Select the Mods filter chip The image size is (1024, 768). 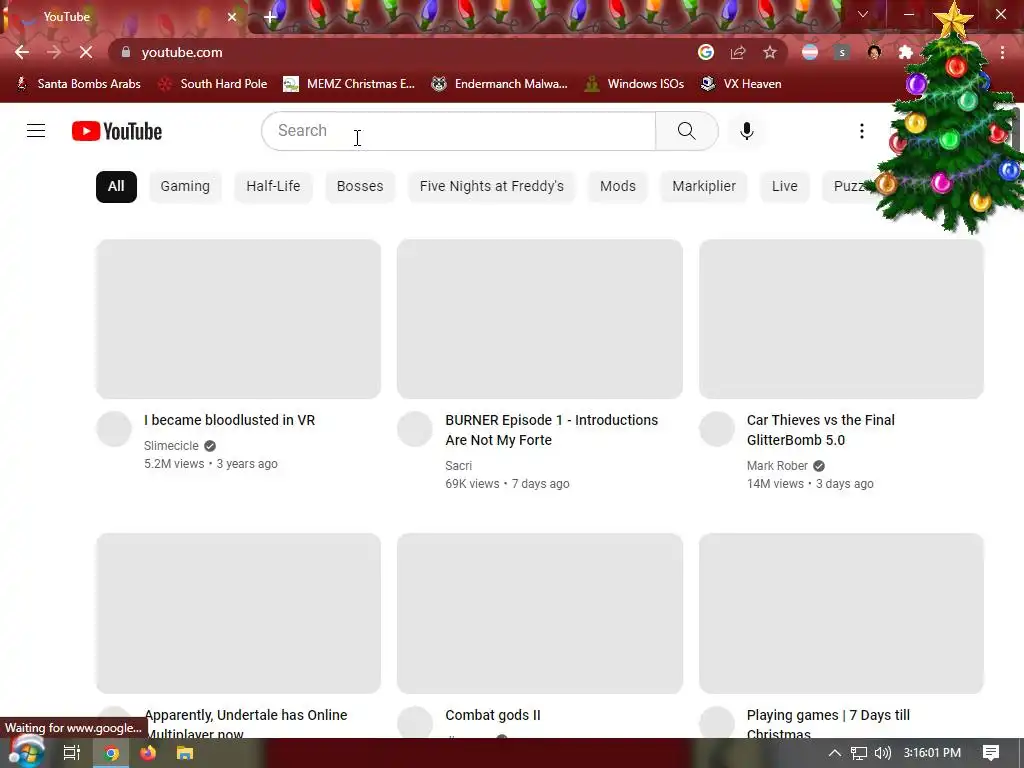click(618, 187)
